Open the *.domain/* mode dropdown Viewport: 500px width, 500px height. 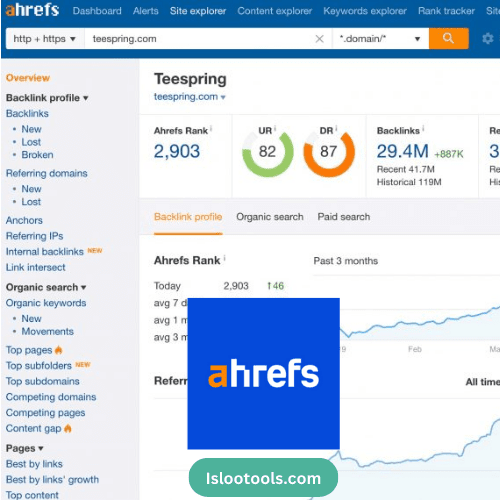coord(380,39)
